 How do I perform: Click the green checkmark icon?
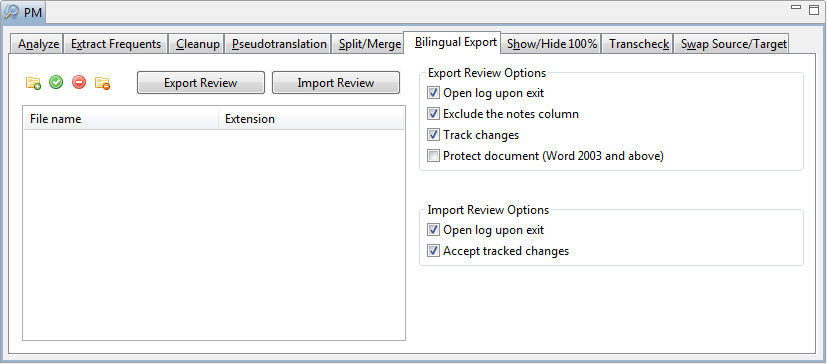click(56, 82)
